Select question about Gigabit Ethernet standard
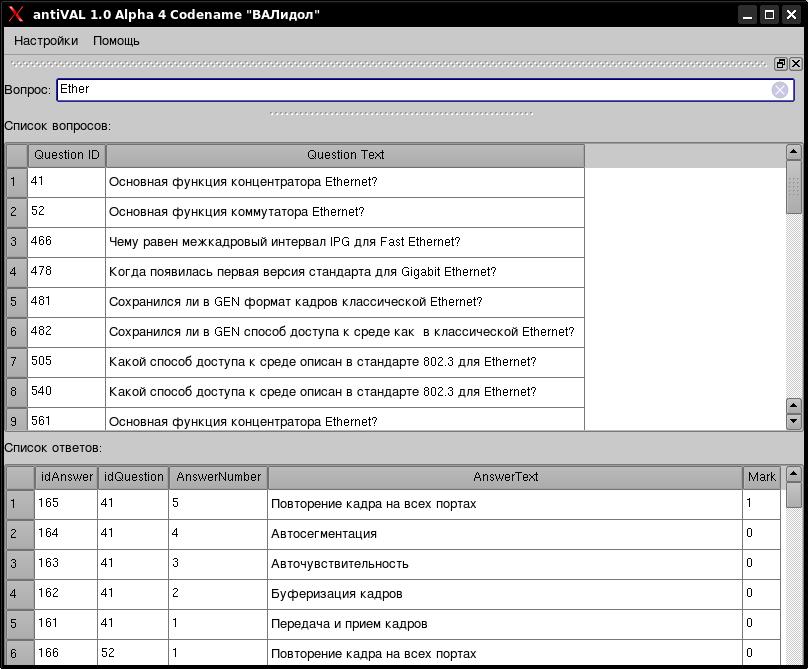The height and width of the screenshot is (669, 808). (345, 272)
